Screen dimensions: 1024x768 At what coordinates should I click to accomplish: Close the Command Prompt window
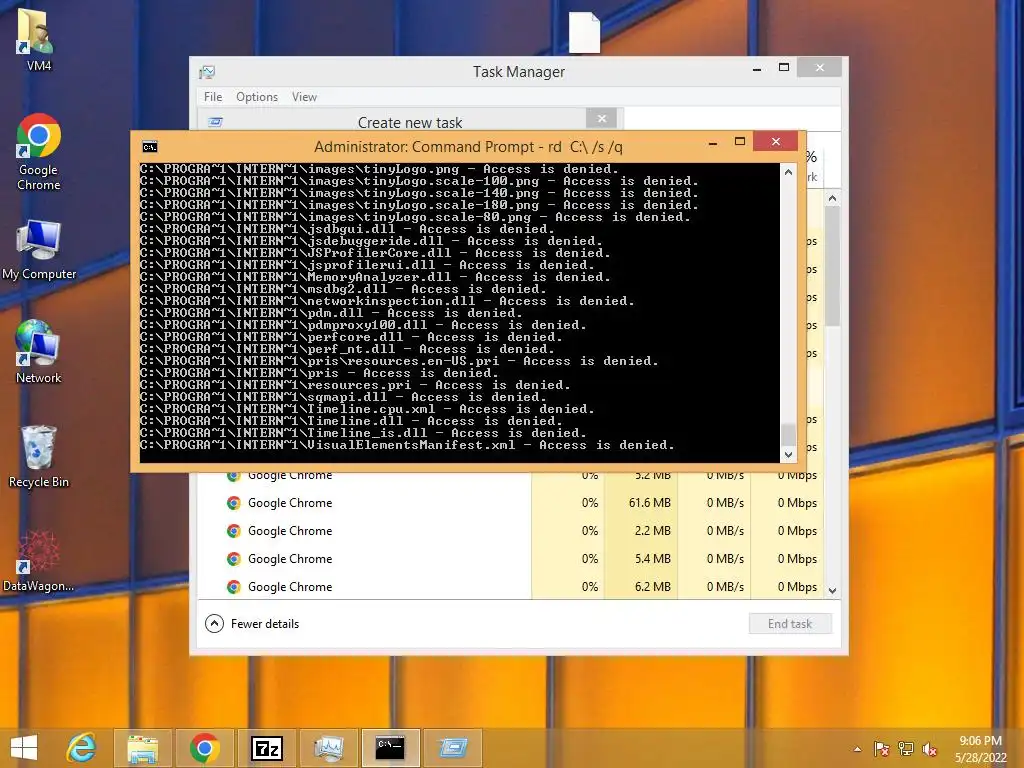point(775,141)
